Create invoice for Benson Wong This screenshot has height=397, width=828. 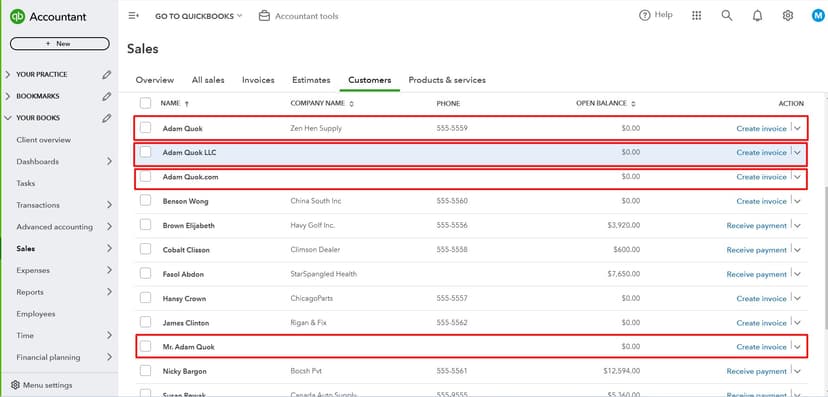[761, 201]
